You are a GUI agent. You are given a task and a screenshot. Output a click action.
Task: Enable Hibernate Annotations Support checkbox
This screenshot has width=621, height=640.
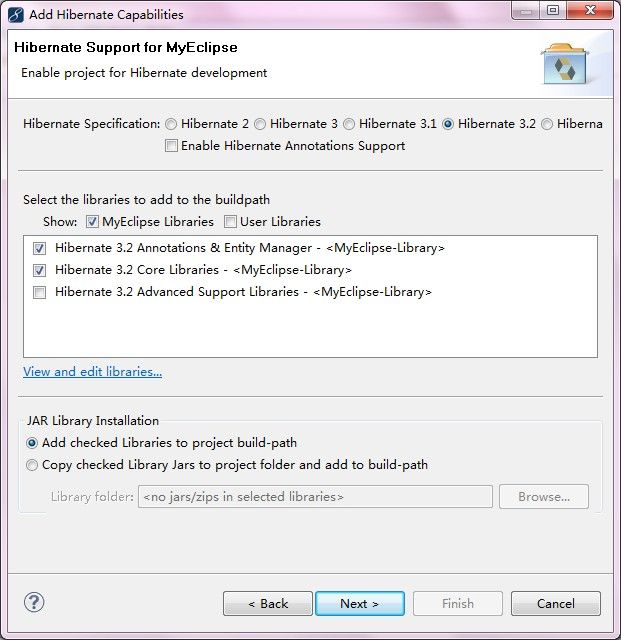171,146
